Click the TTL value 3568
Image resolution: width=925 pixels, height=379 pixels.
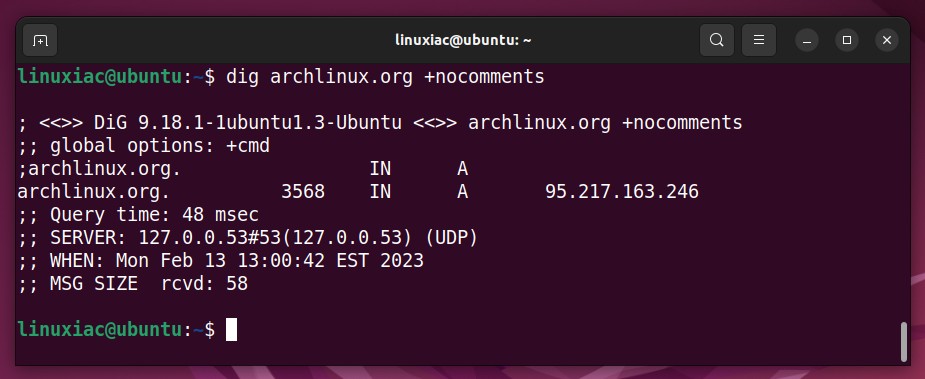click(303, 192)
